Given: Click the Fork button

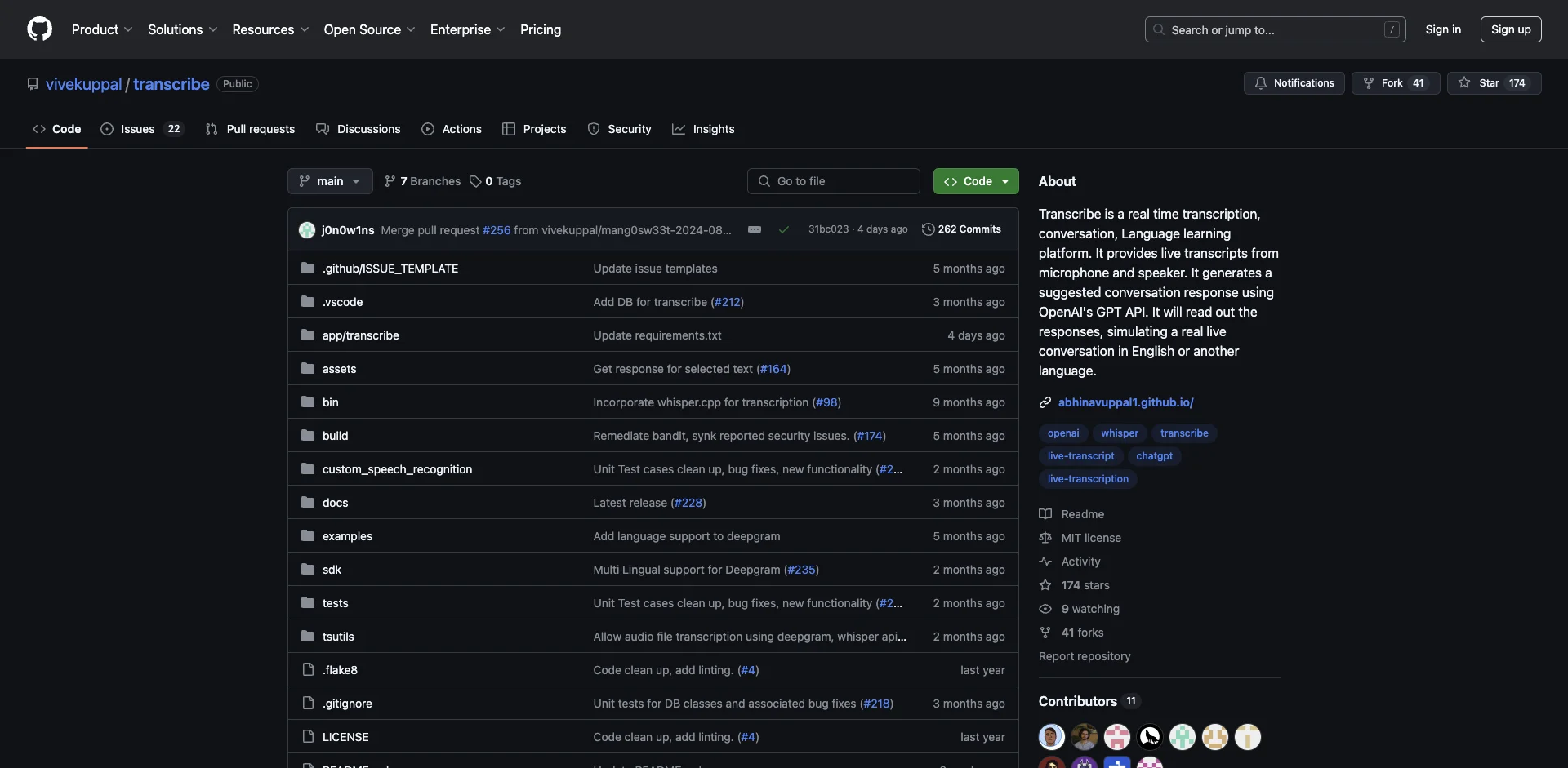Looking at the screenshot, I should 1395,83.
